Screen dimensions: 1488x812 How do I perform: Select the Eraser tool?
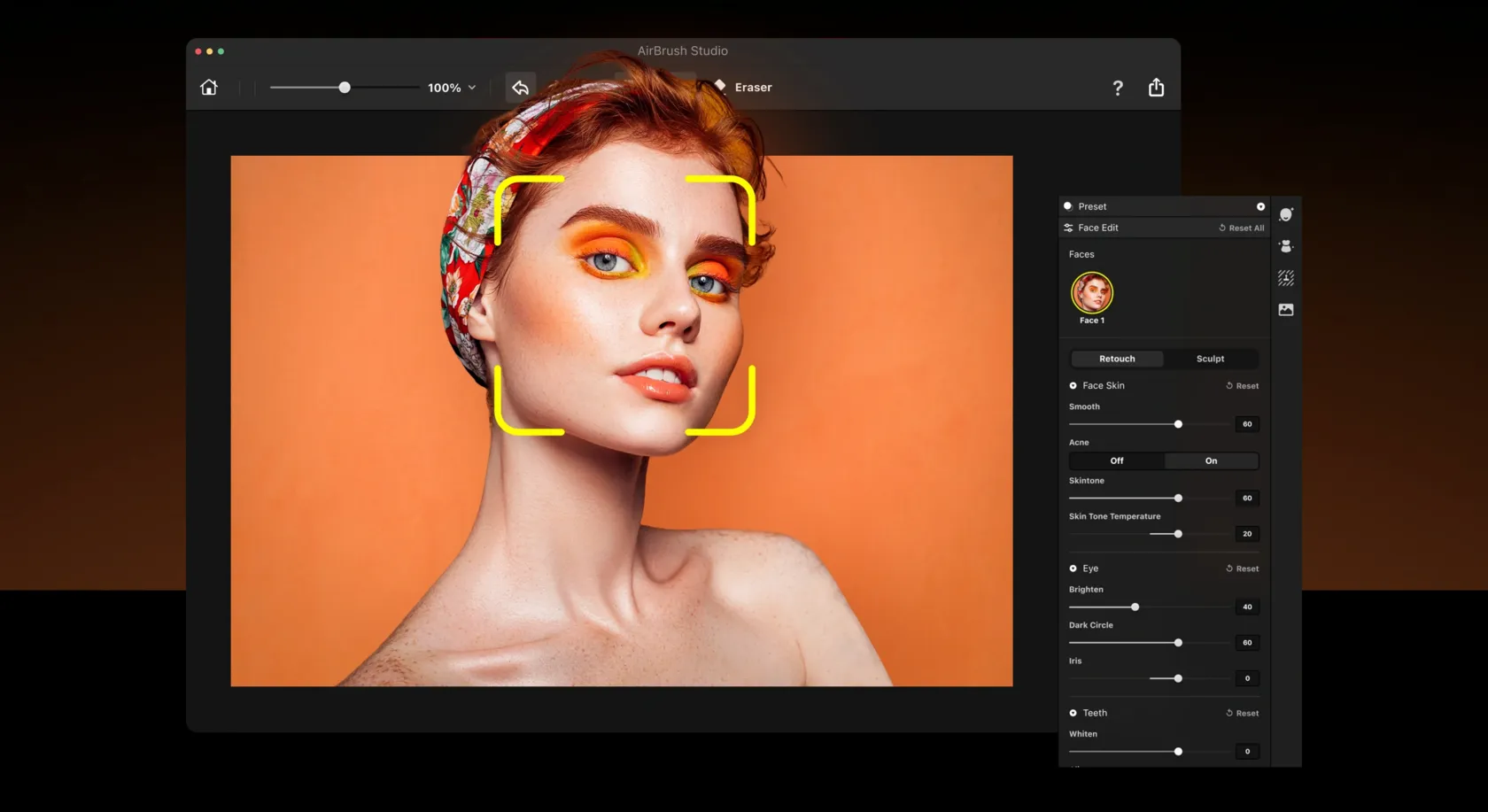pos(744,88)
